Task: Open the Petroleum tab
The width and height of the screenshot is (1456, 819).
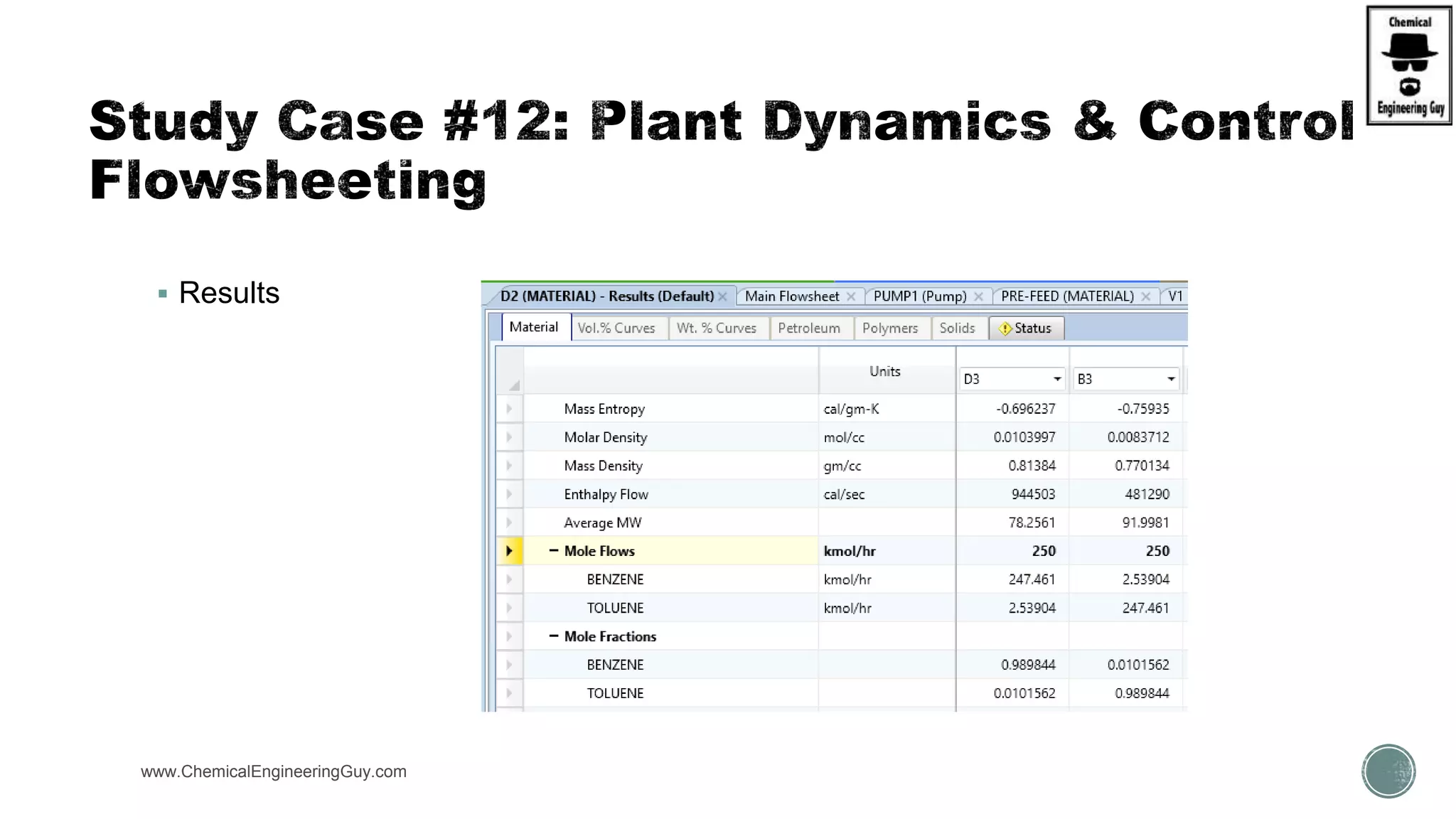Action: pyautogui.click(x=808, y=328)
